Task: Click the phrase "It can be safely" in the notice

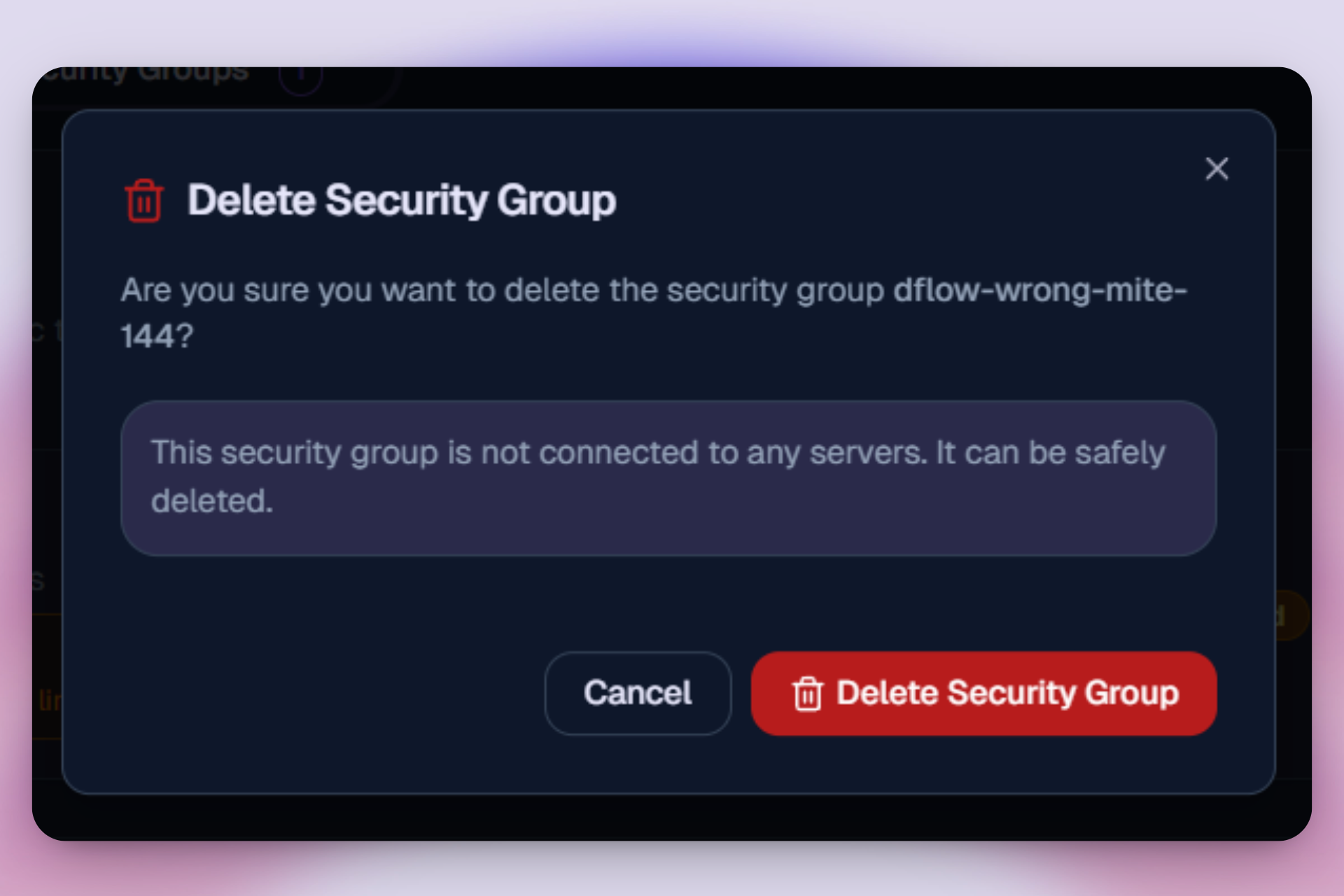Action: (1050, 453)
